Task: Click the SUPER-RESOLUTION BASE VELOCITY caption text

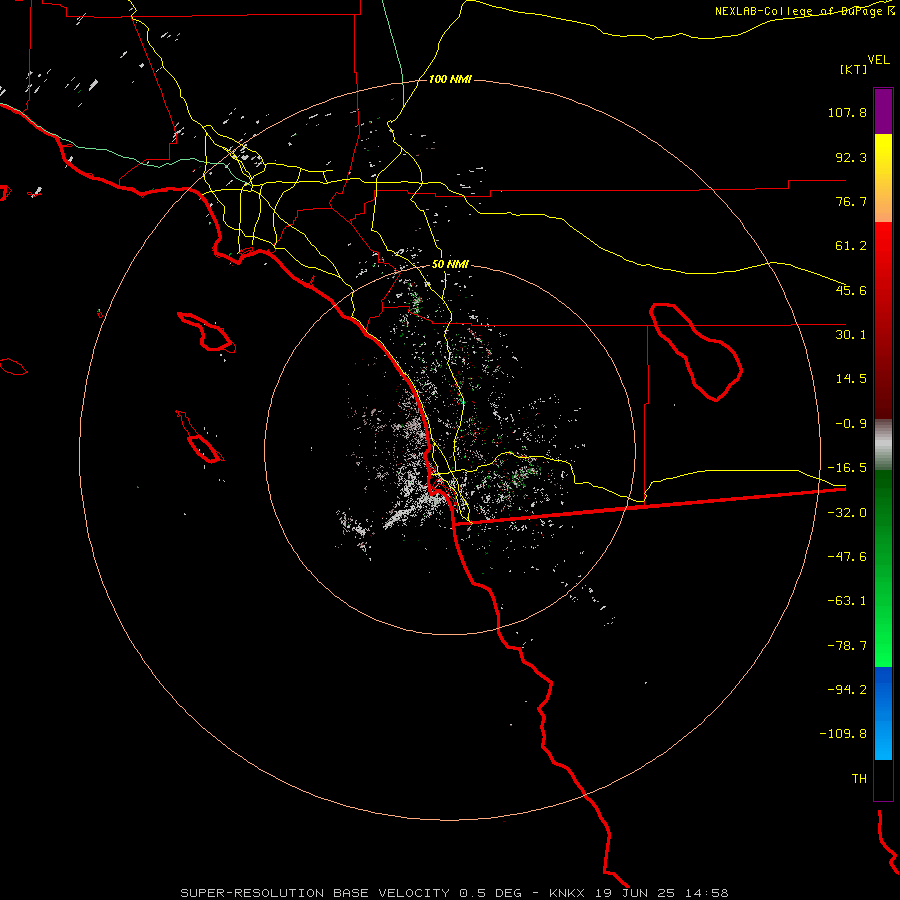Action: (315, 893)
